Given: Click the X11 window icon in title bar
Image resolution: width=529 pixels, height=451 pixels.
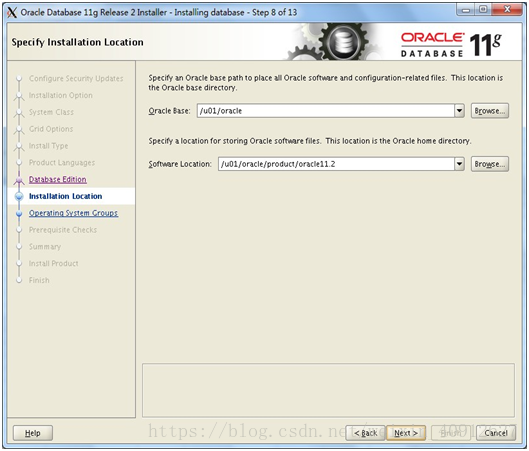Looking at the screenshot, I should tap(12, 12).
